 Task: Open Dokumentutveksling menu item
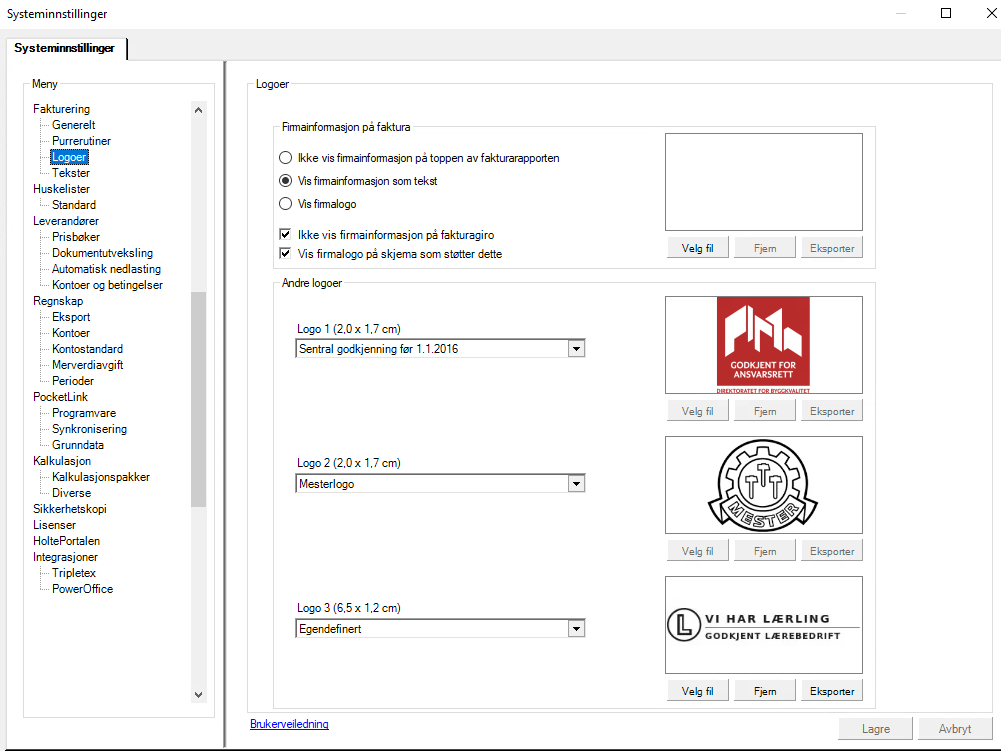(x=102, y=253)
